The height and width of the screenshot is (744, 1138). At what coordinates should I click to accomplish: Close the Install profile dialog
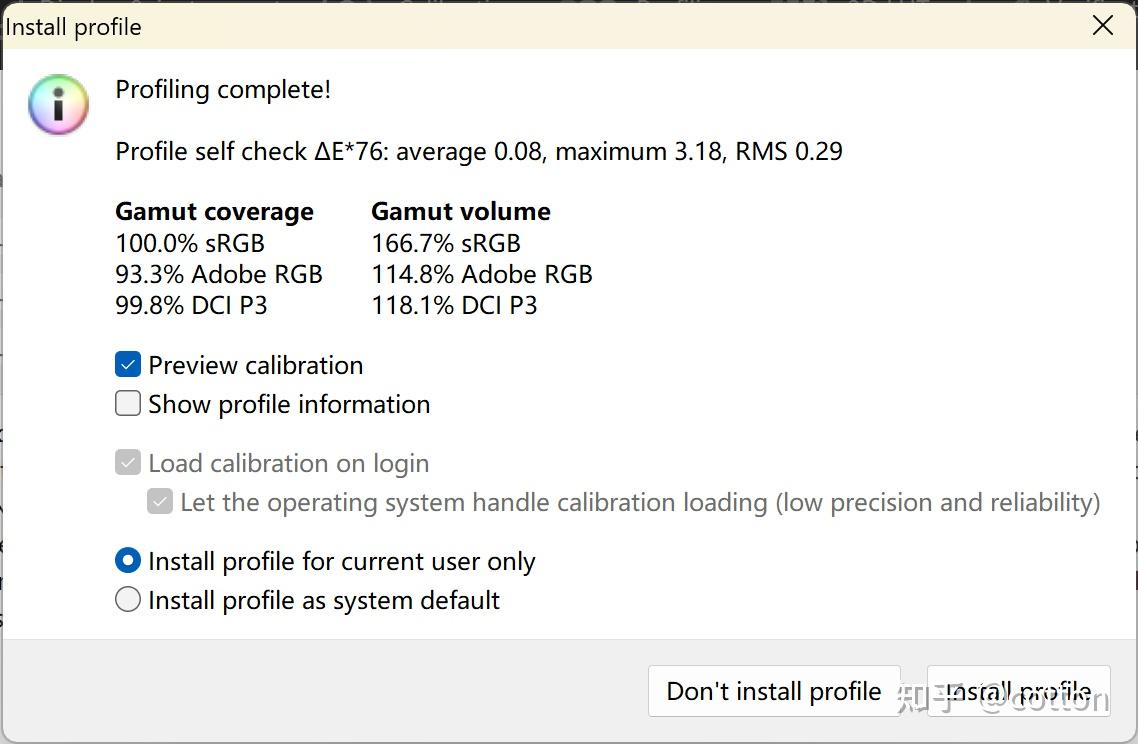coord(1102,26)
